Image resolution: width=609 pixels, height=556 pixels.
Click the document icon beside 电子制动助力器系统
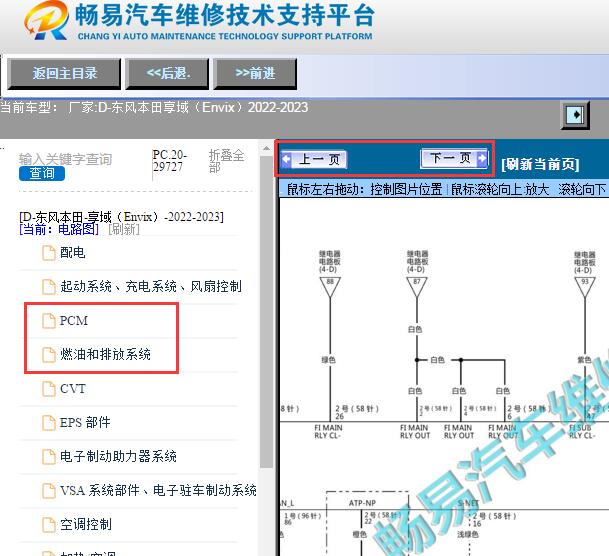[49, 456]
